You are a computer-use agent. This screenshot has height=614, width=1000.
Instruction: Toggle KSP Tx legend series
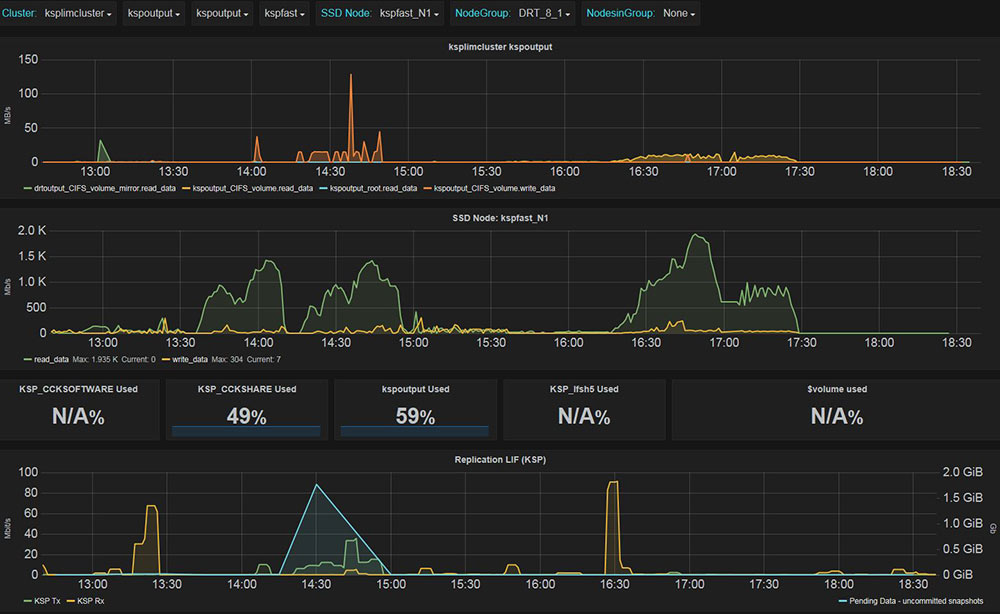click(x=42, y=601)
